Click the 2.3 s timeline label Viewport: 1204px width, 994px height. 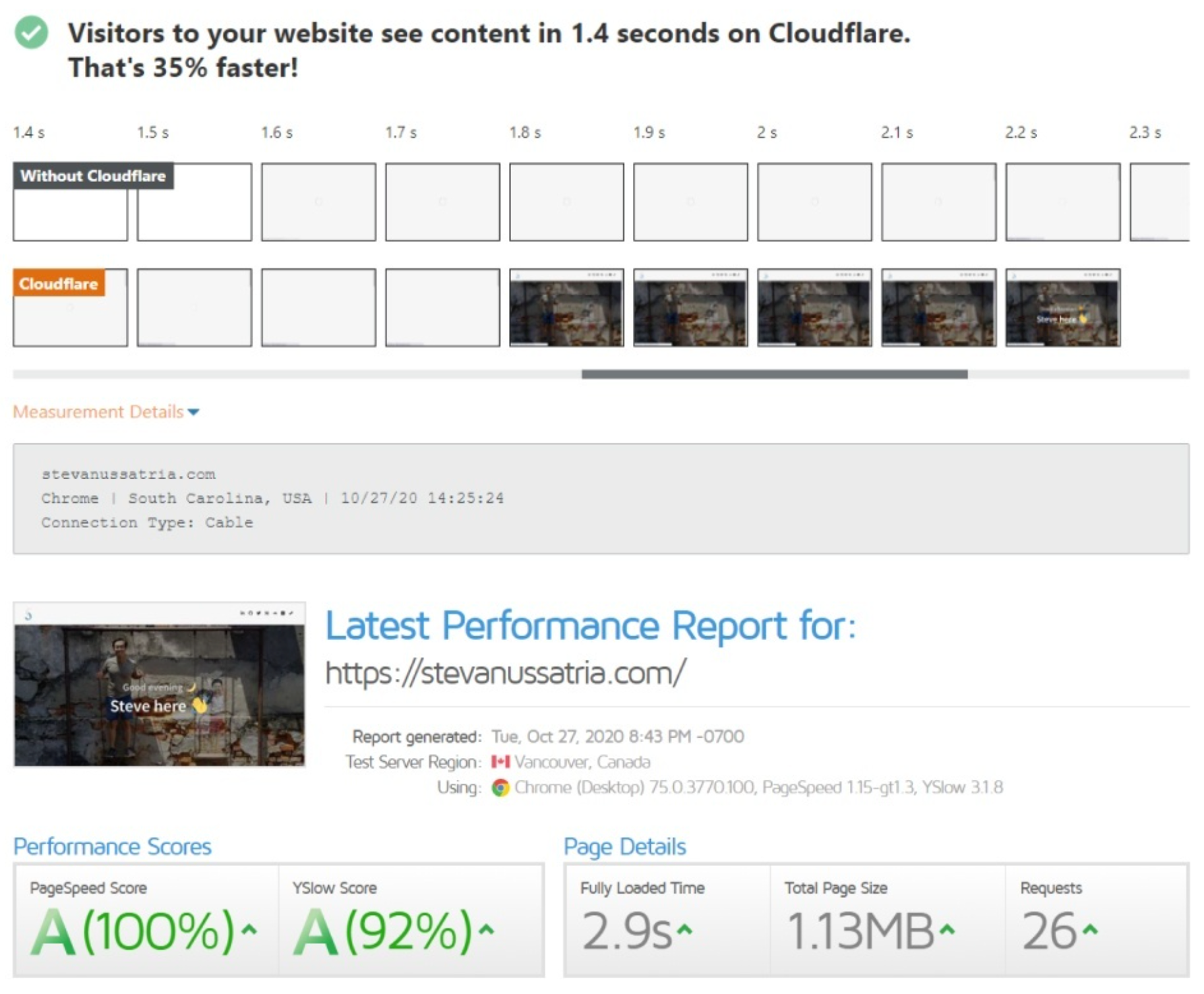click(1145, 132)
